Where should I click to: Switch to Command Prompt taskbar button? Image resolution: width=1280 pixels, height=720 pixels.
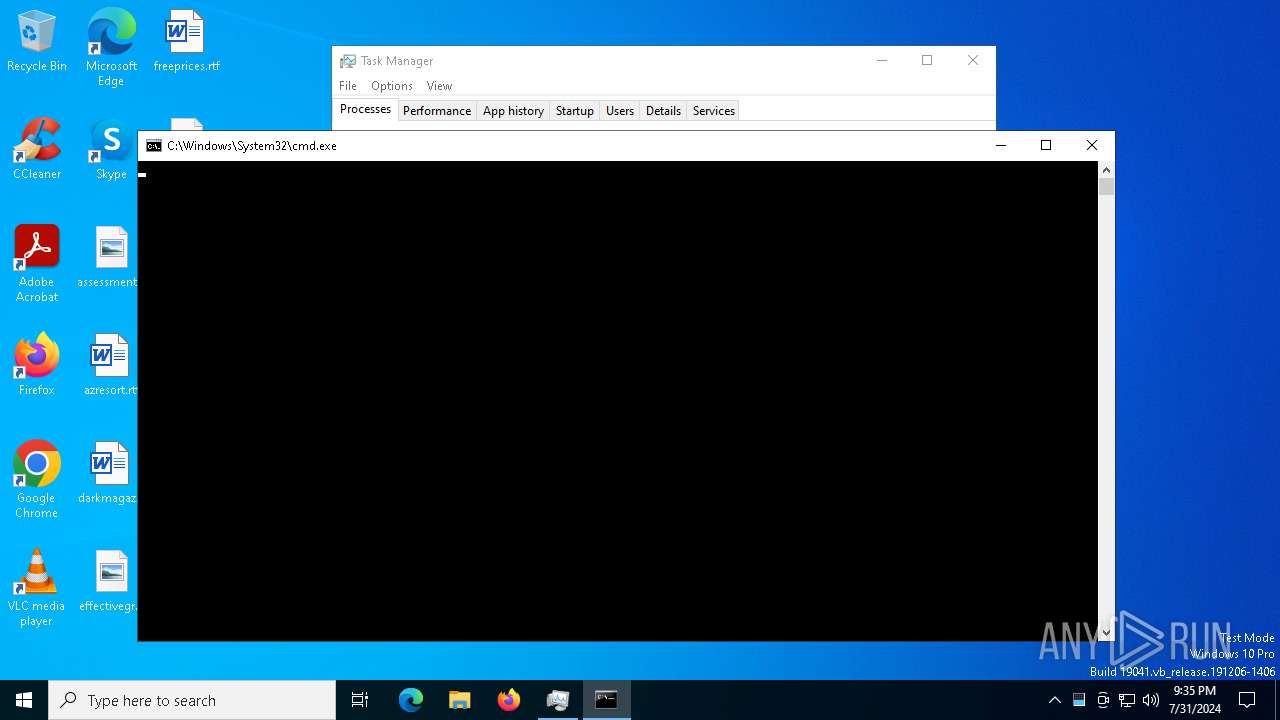pyautogui.click(x=607, y=700)
